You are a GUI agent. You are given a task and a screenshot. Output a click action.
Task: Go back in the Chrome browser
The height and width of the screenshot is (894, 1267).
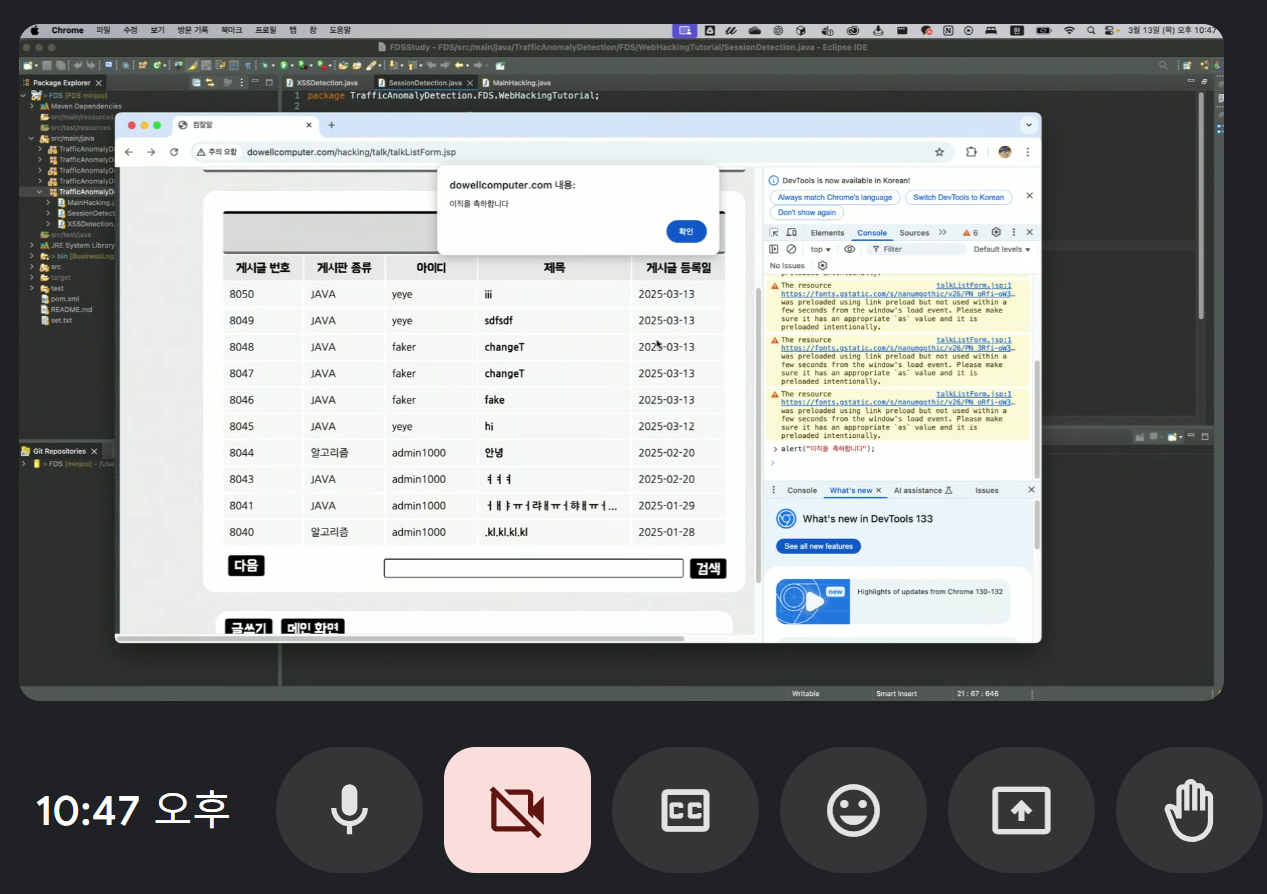[128, 152]
